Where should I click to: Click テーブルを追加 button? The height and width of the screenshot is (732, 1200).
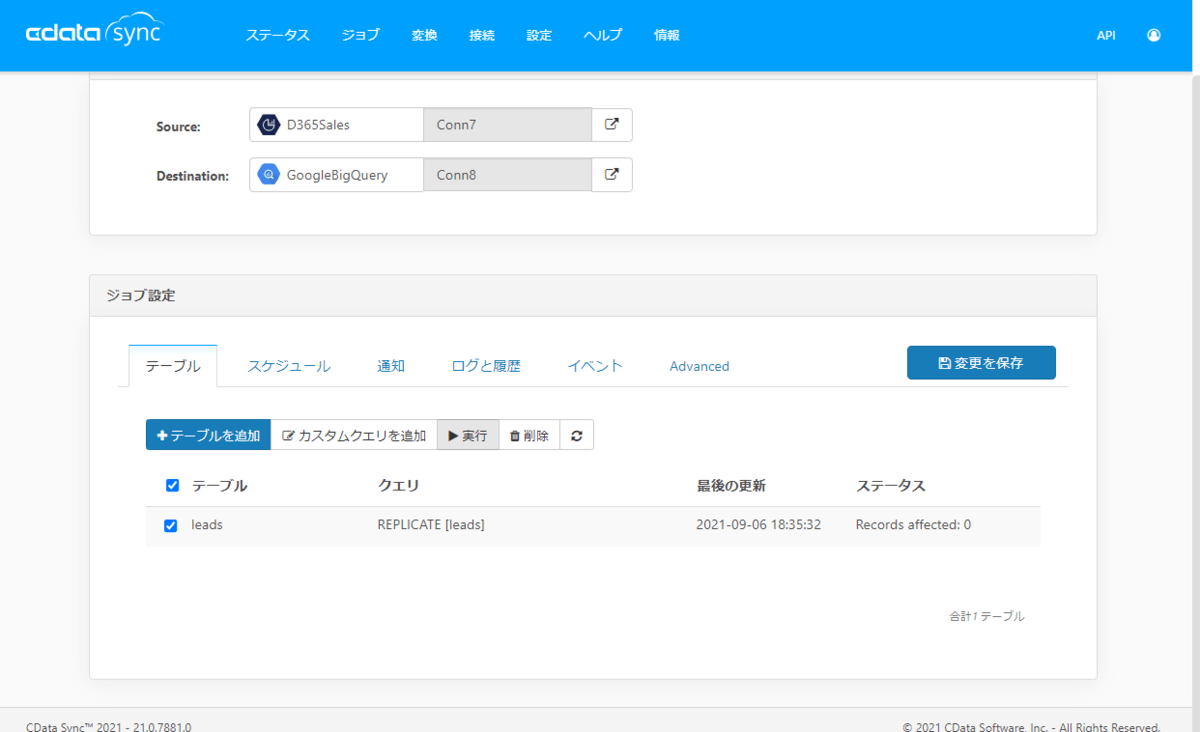(x=208, y=435)
